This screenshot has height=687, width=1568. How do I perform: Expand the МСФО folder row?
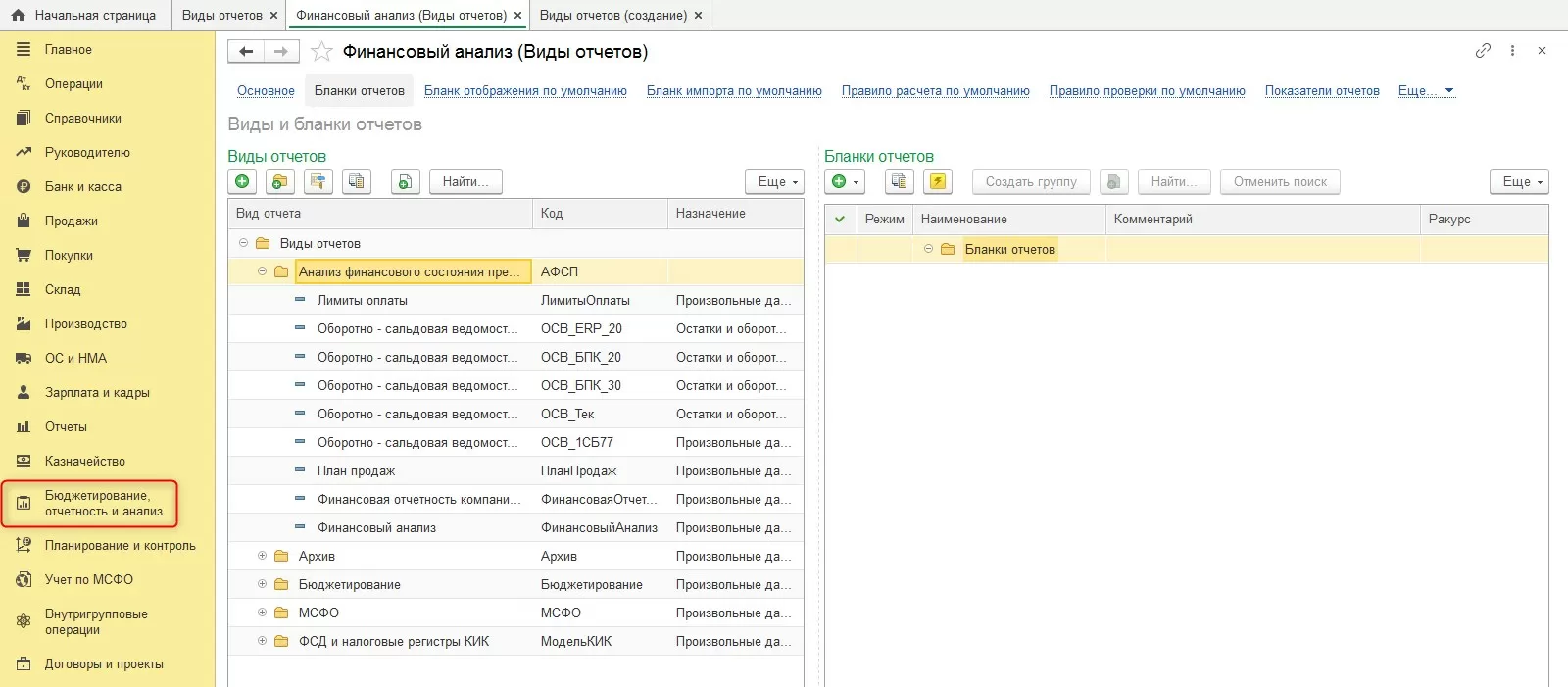point(262,613)
